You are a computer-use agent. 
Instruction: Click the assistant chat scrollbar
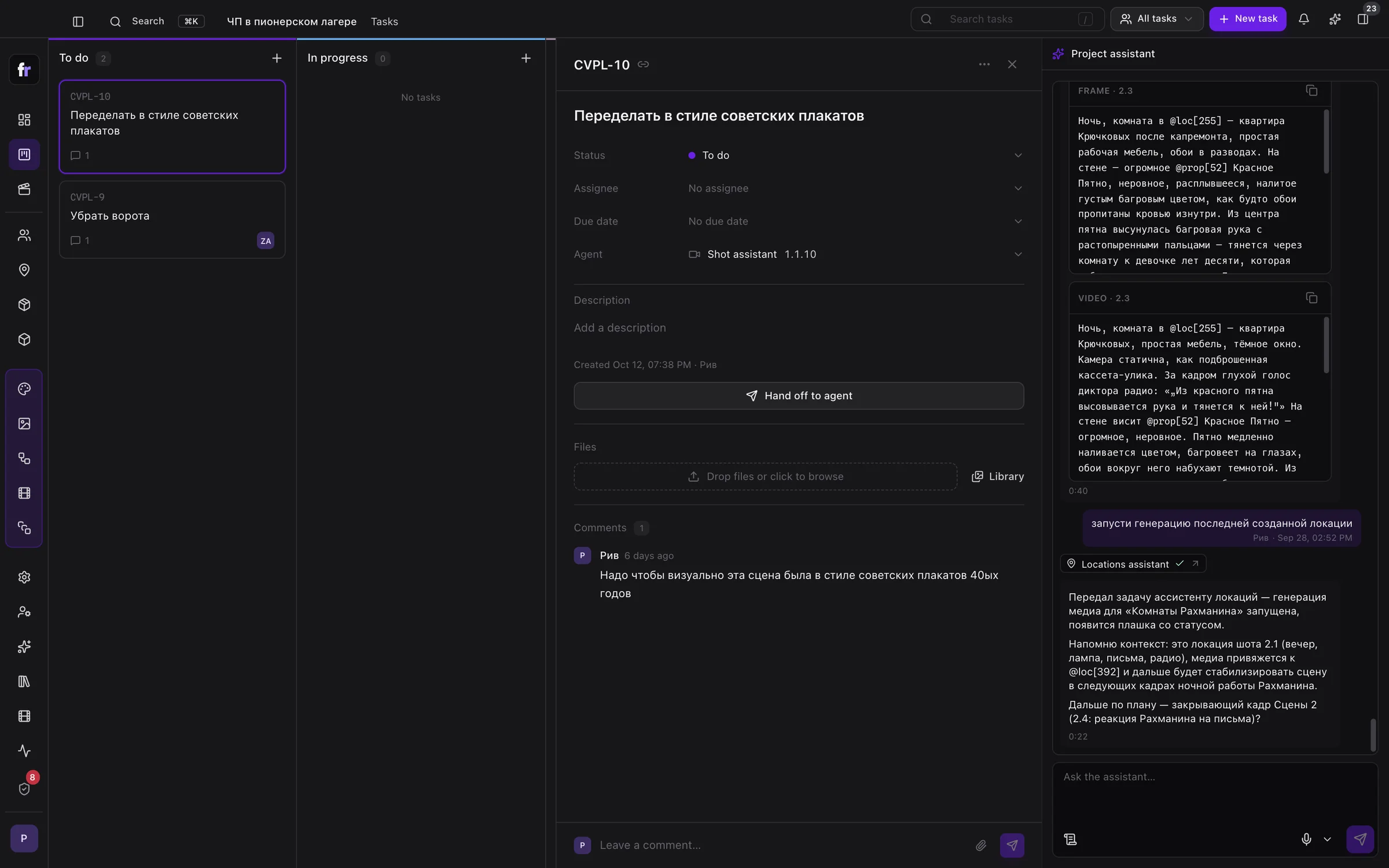pyautogui.click(x=1373, y=735)
